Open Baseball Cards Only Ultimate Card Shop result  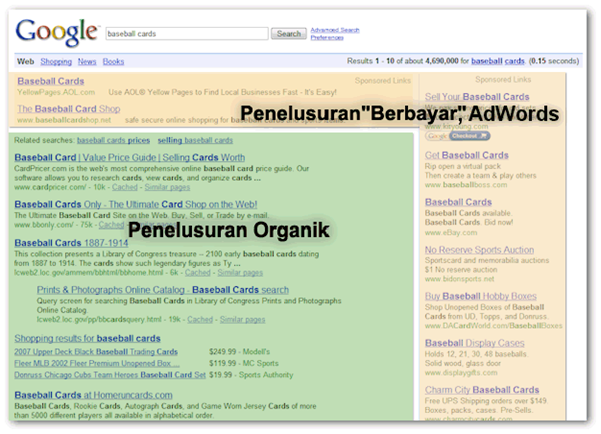point(136,204)
